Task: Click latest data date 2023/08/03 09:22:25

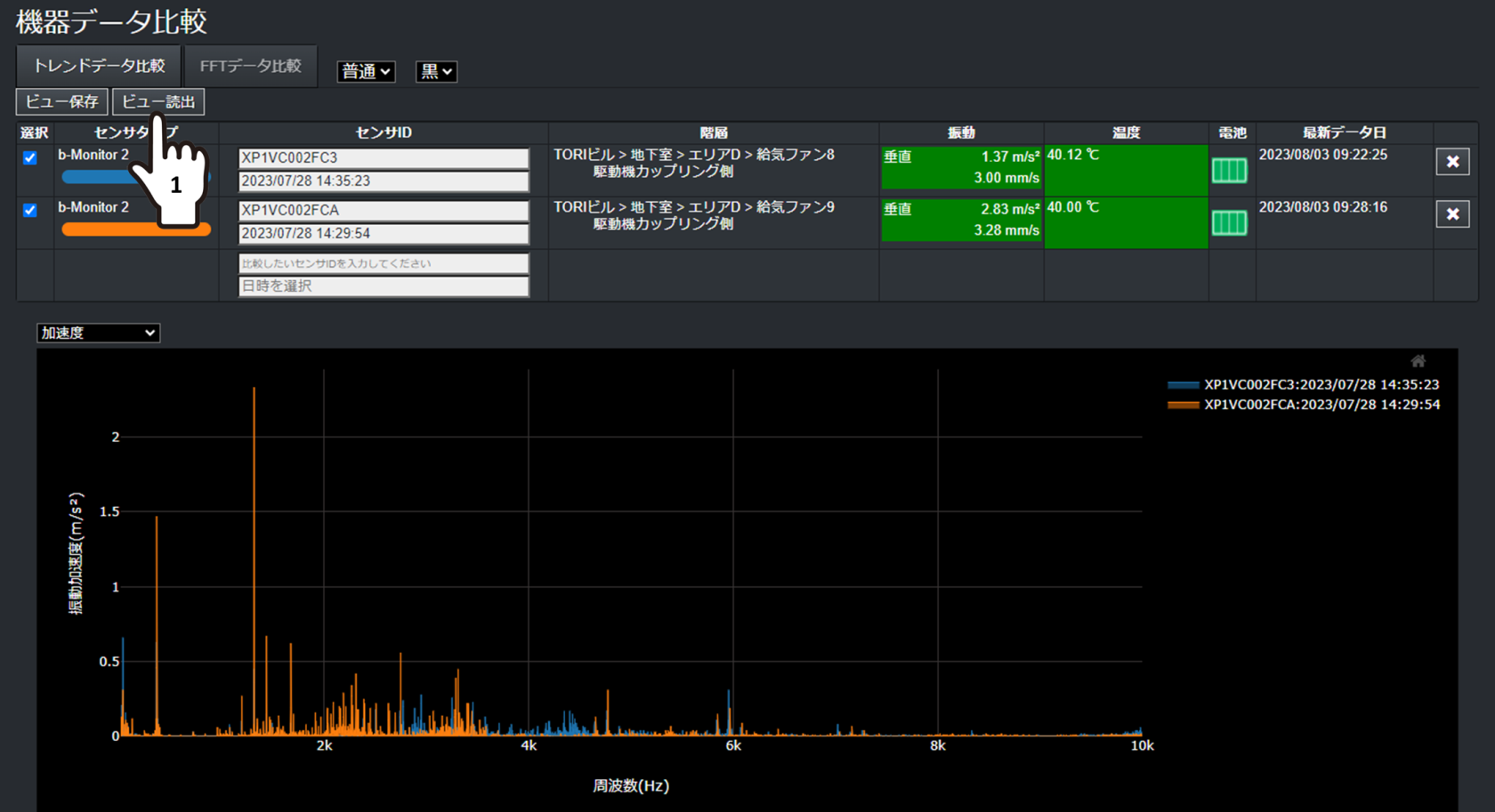Action: point(1322,155)
